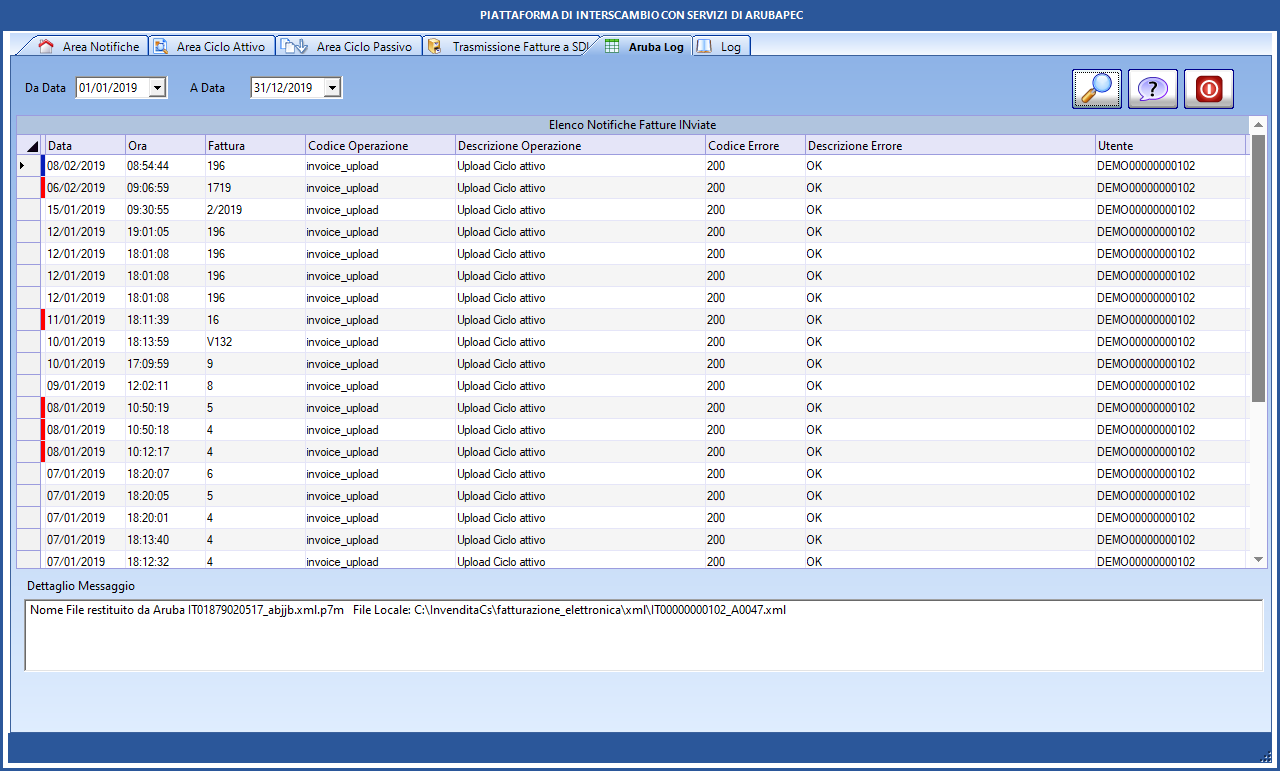Click the current-row arrow marker beside 08/02/2019
The width and height of the screenshot is (1280, 771).
pos(24,166)
